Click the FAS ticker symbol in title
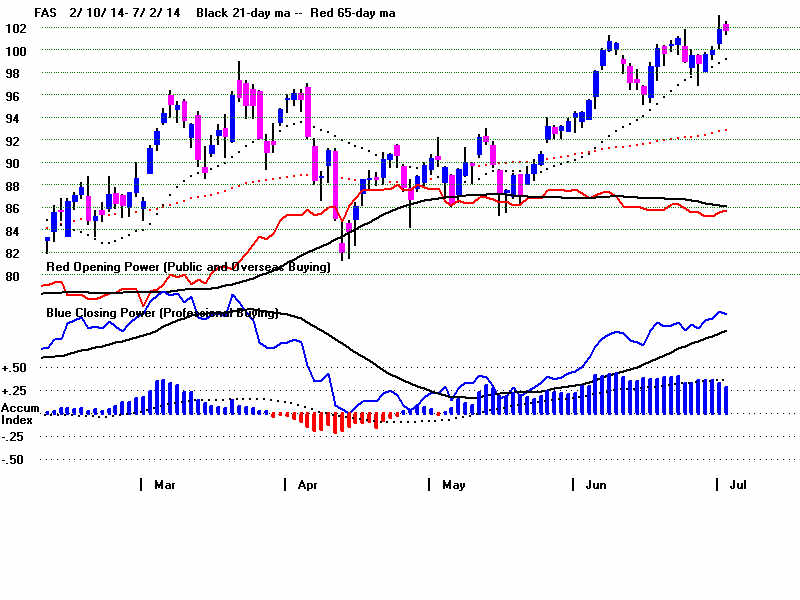This screenshot has width=800, height=600. point(45,13)
